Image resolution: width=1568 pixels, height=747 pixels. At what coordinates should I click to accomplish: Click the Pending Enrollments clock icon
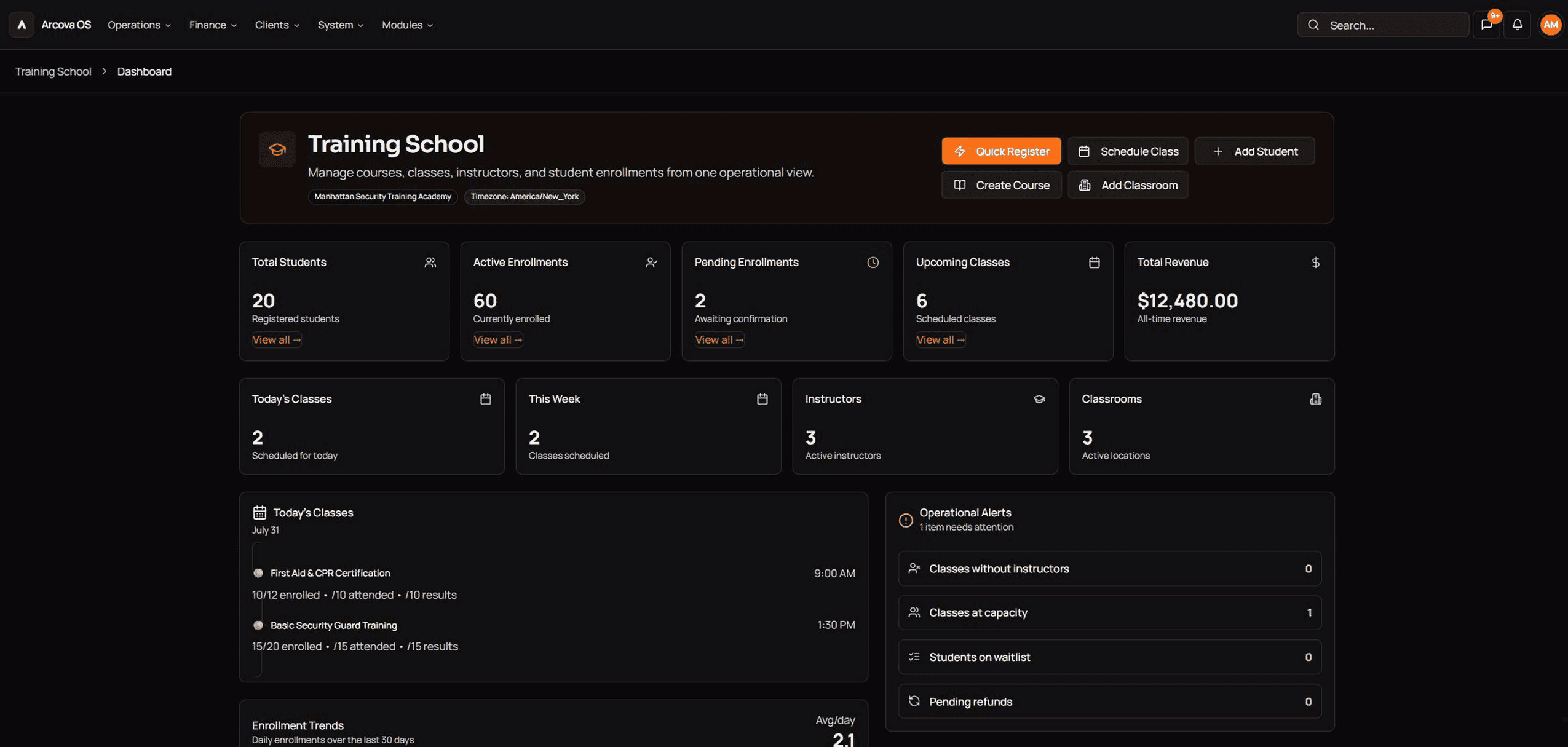coord(873,263)
